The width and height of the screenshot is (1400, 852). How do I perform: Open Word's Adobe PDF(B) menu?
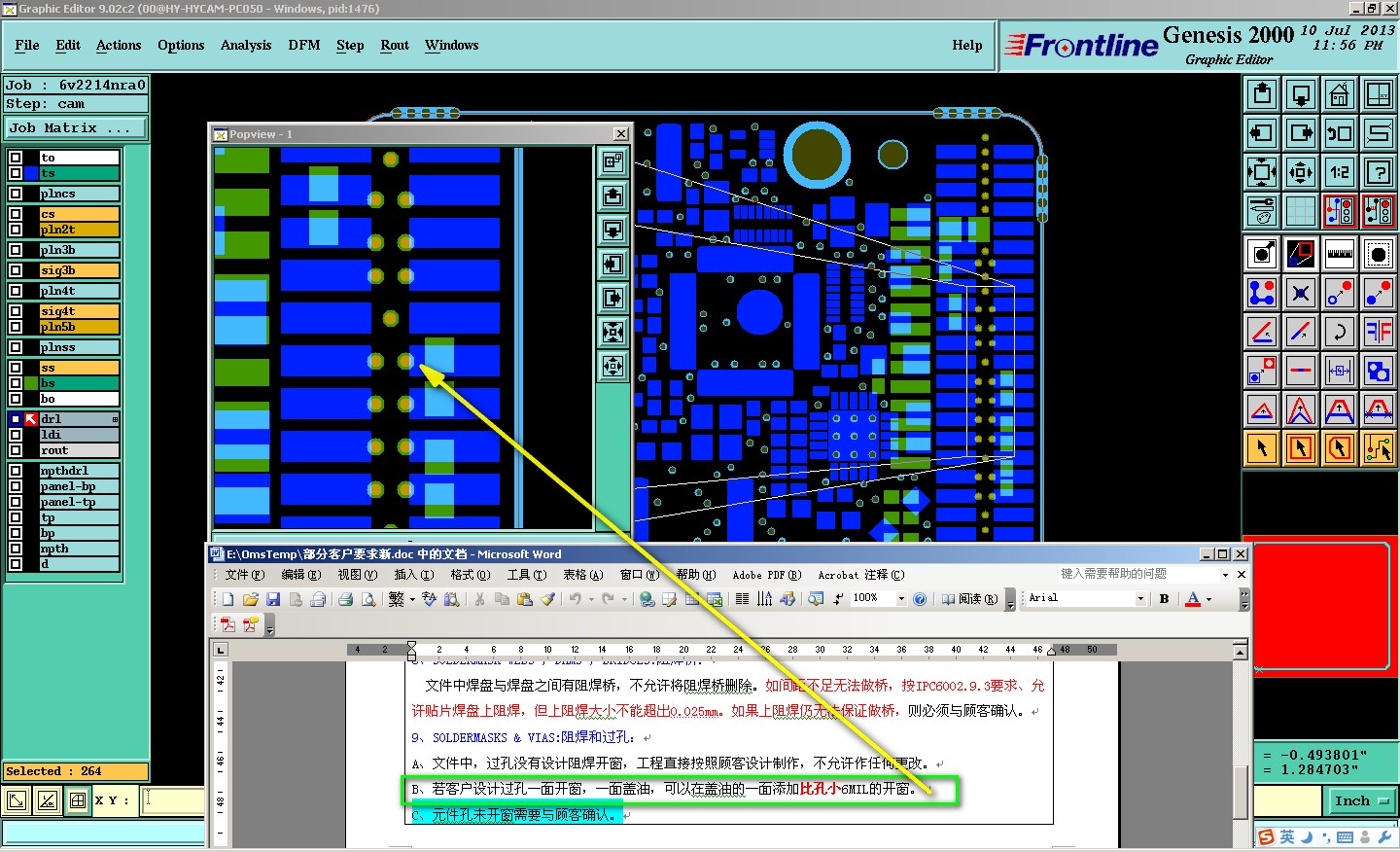pos(767,575)
